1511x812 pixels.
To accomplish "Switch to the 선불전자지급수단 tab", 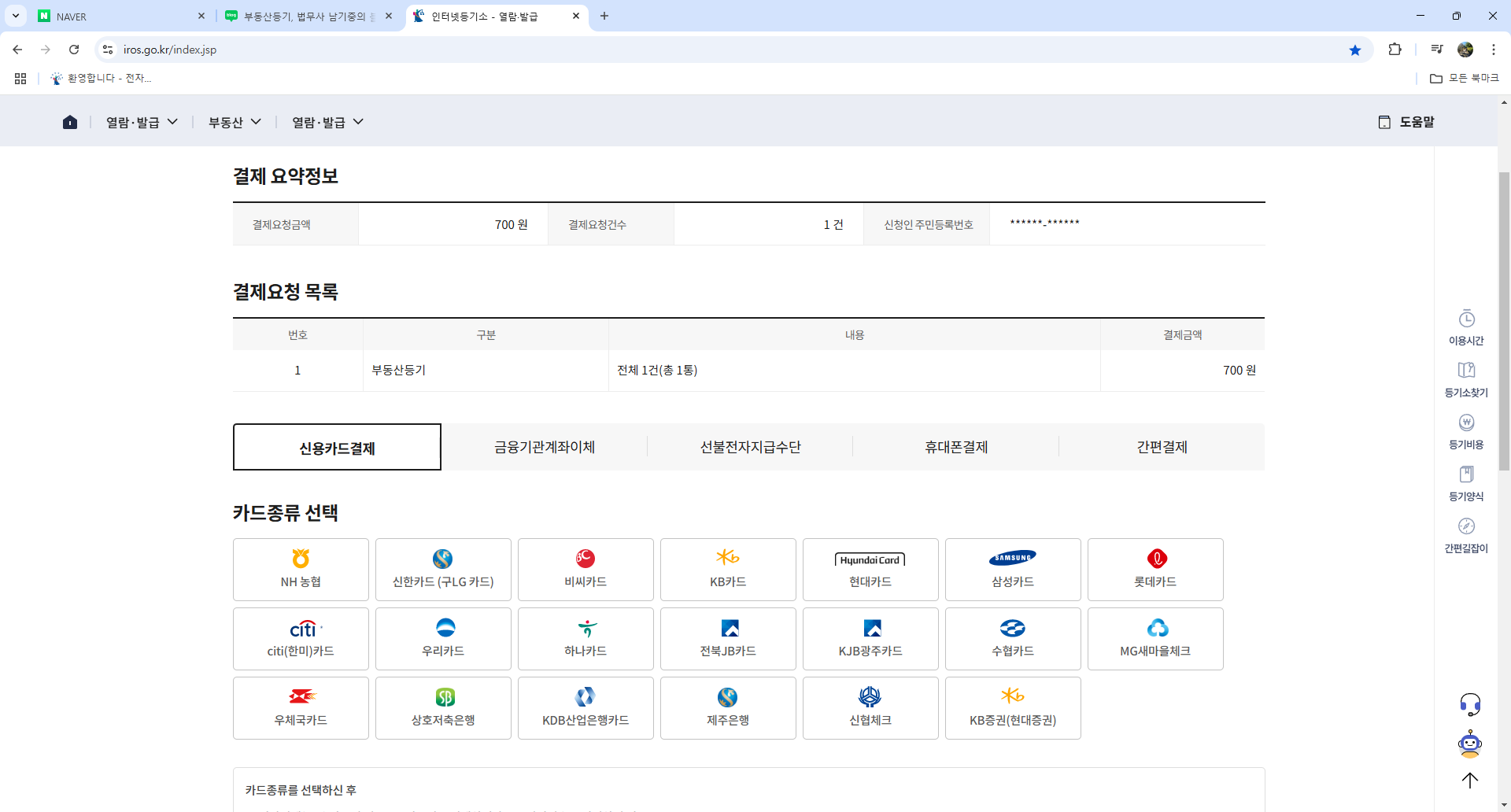I will 751,447.
